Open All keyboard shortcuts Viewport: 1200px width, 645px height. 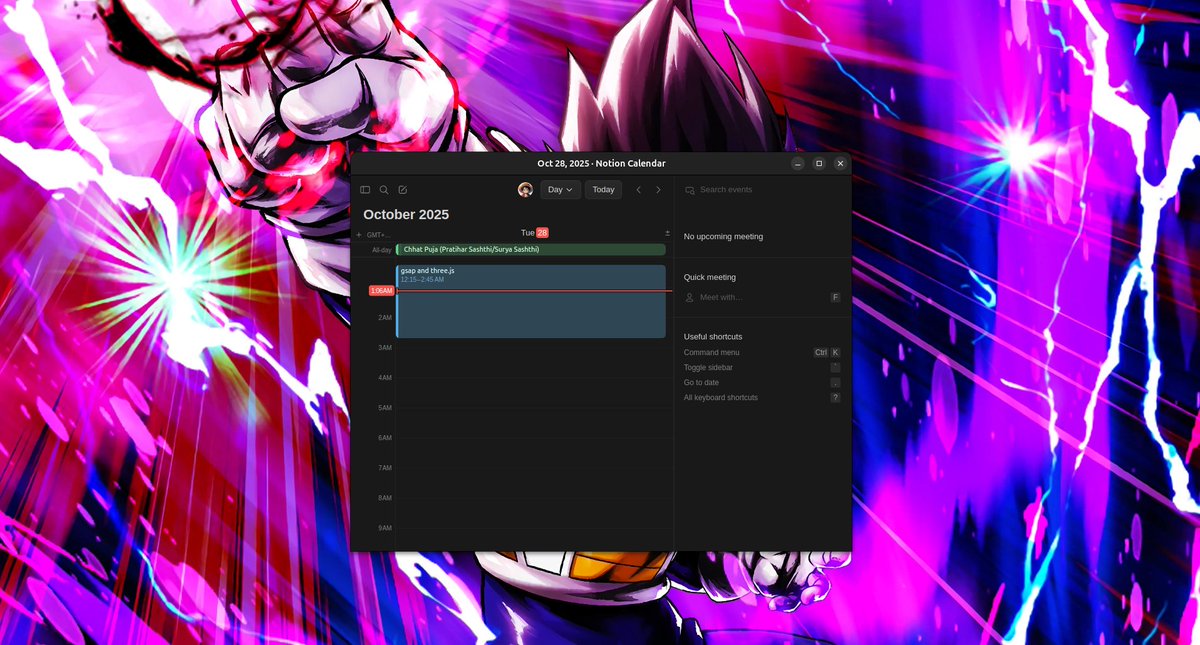coord(762,397)
